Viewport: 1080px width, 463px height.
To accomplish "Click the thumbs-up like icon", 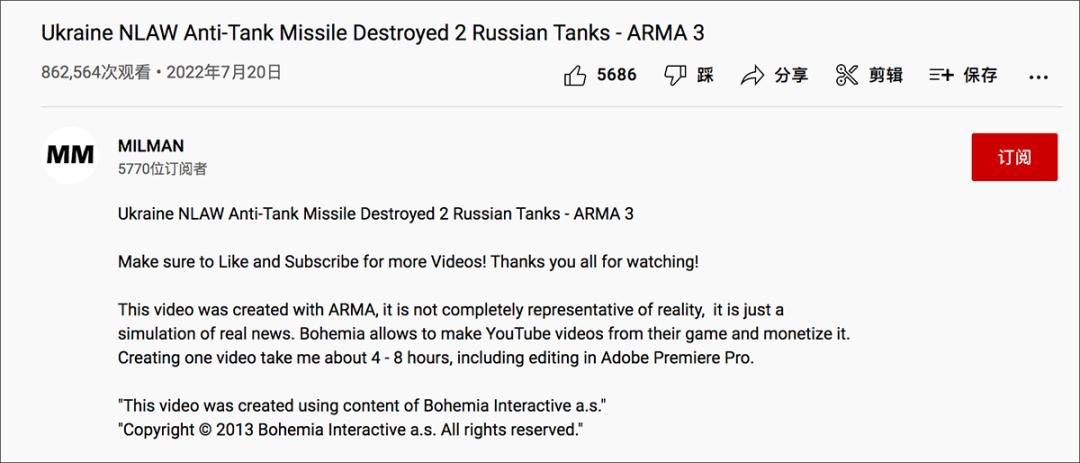I will click(575, 75).
